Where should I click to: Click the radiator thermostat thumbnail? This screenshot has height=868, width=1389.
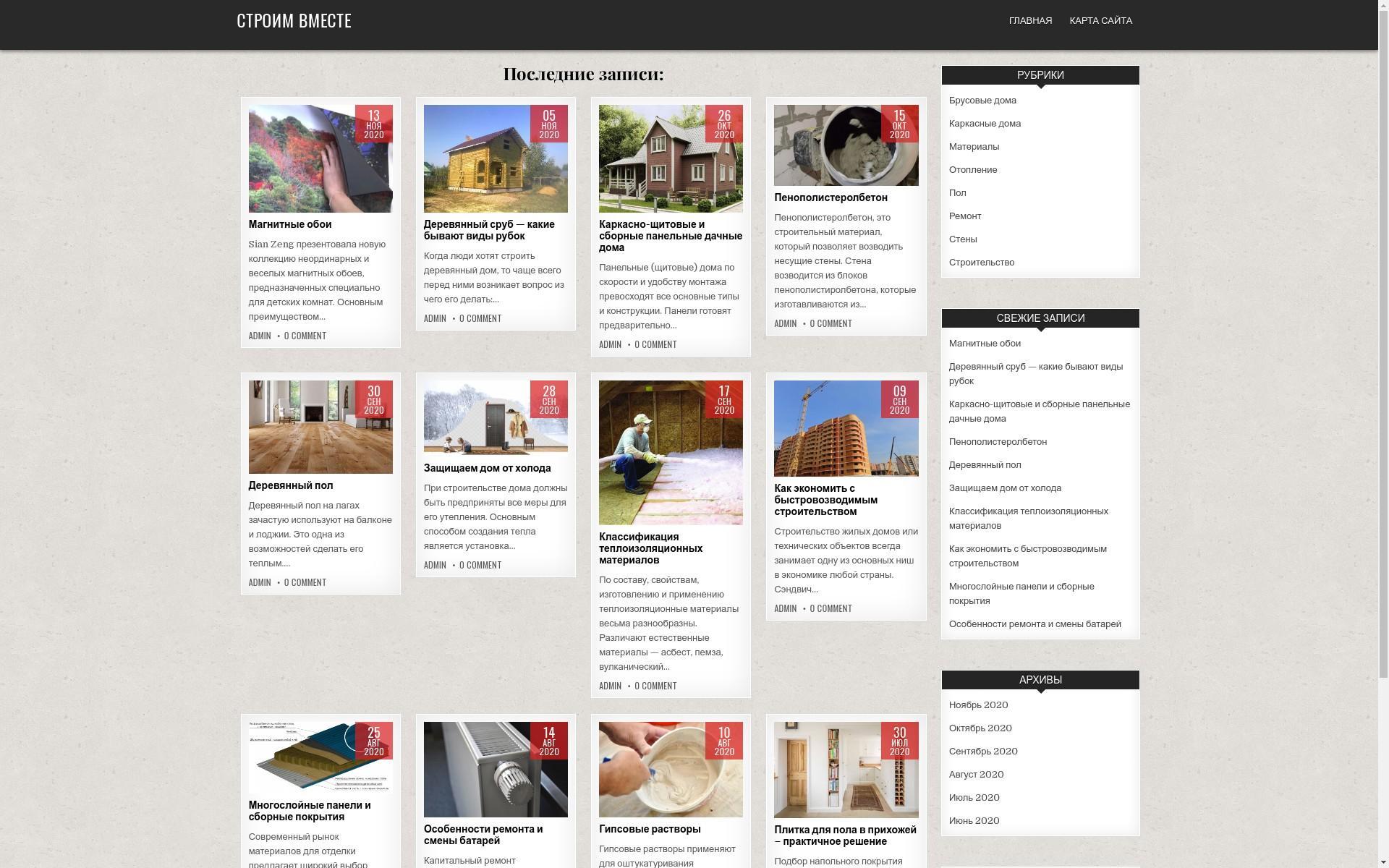click(496, 770)
